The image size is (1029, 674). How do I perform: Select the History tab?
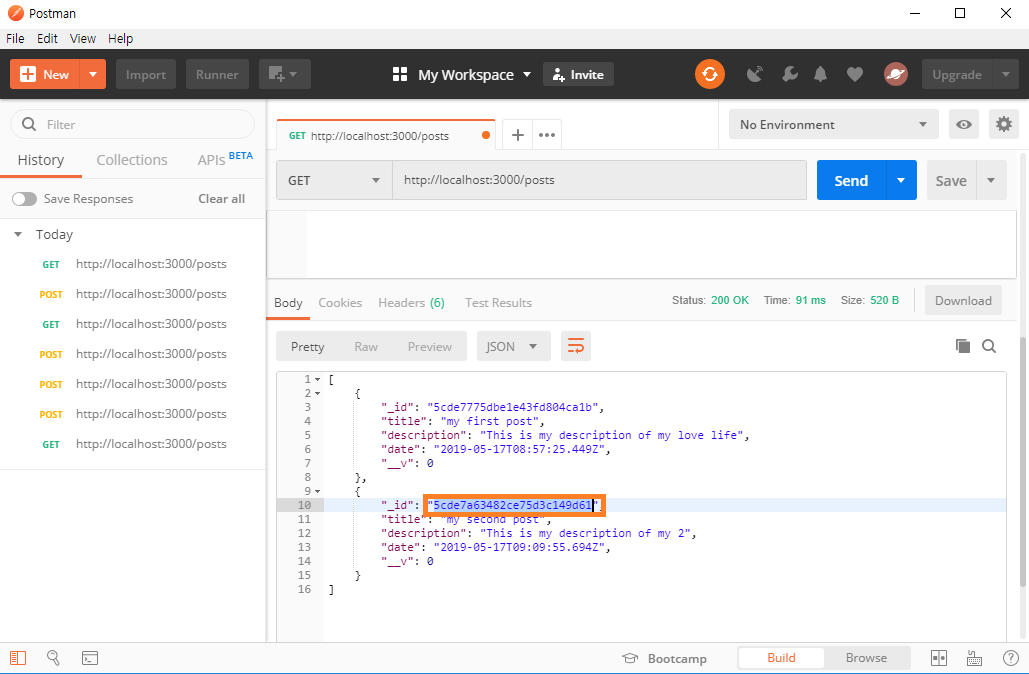pos(41,159)
